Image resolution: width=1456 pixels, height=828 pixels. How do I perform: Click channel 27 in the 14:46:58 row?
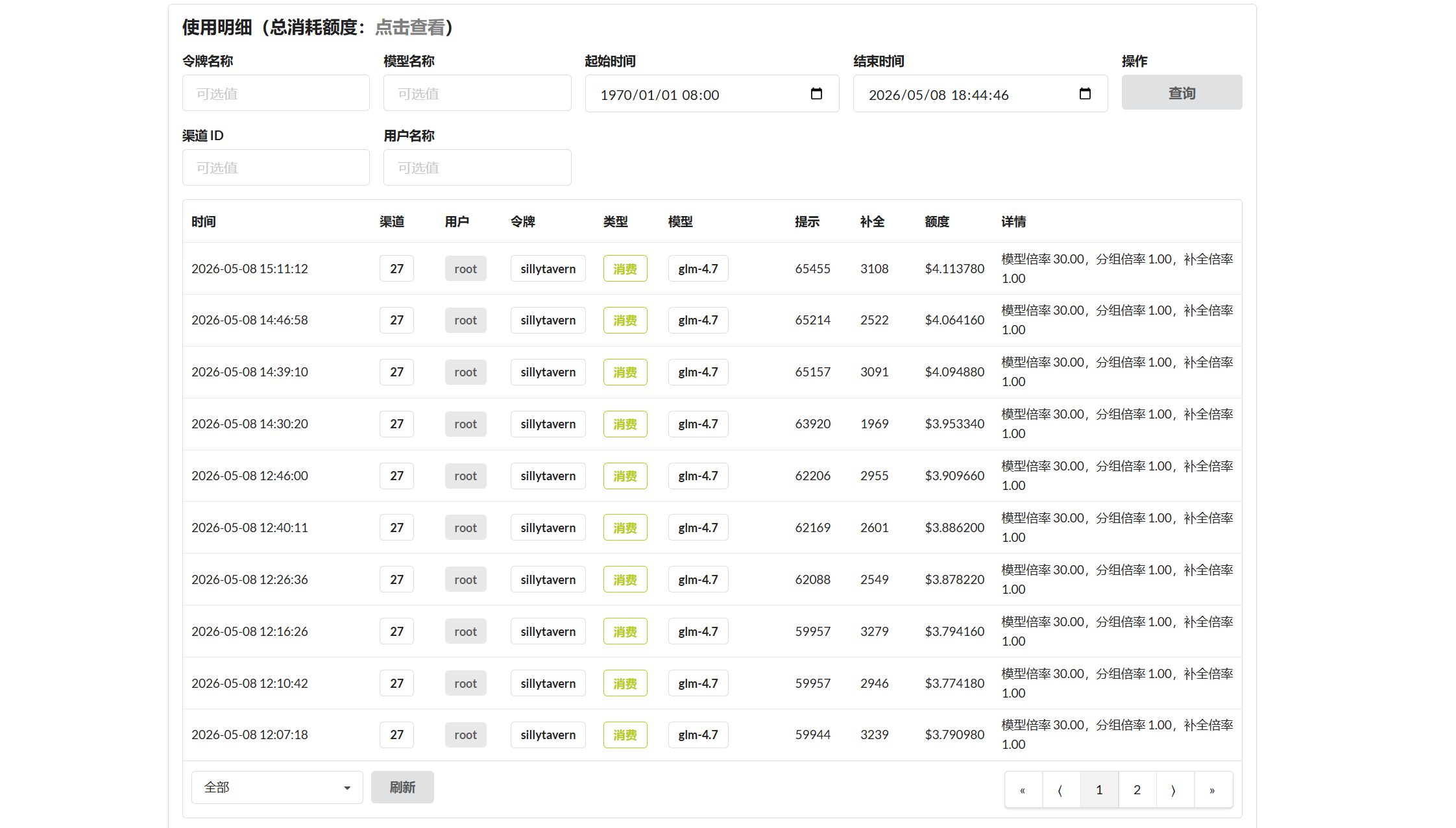[396, 320]
